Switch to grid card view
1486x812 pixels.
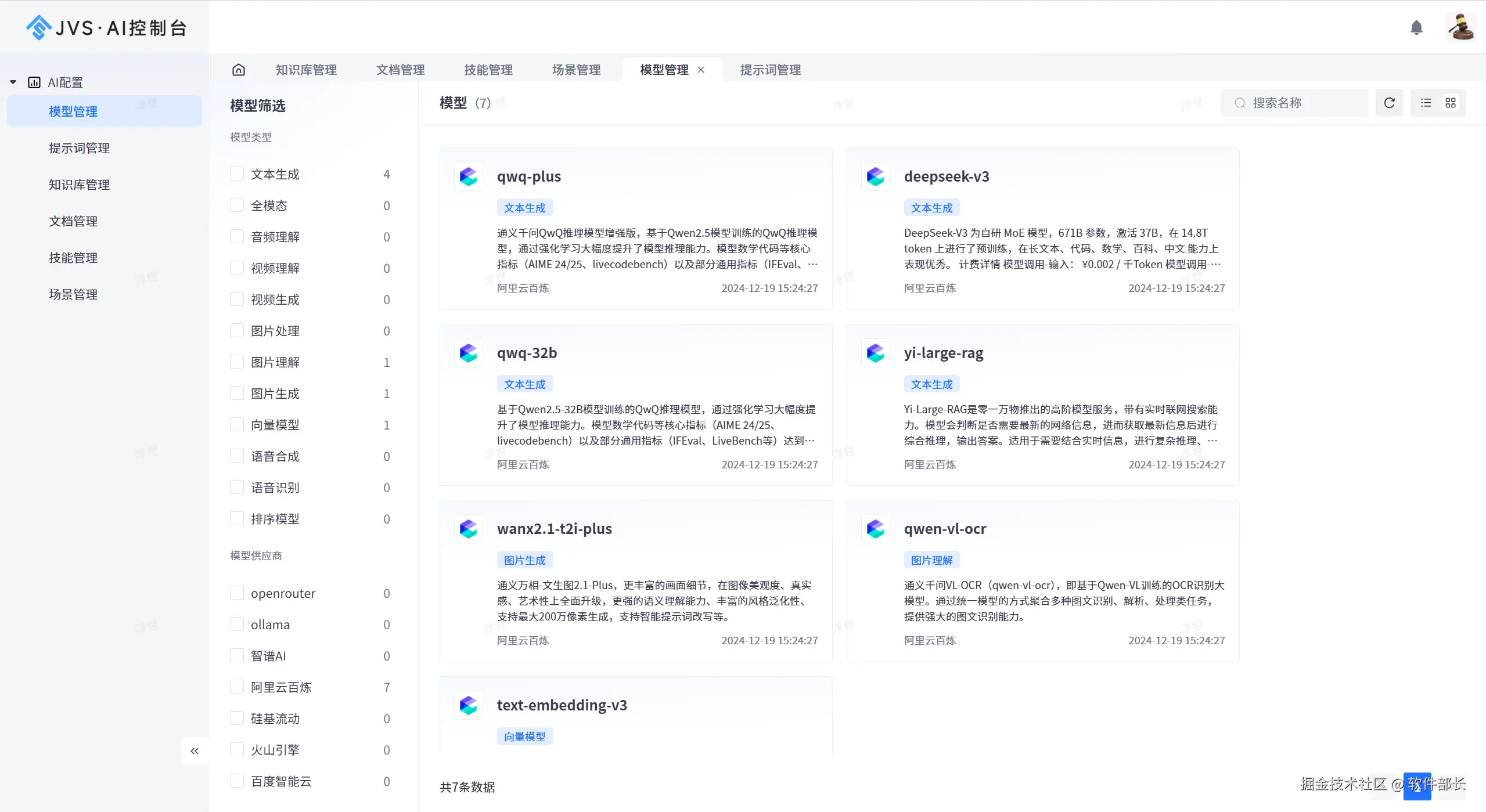(x=1451, y=103)
